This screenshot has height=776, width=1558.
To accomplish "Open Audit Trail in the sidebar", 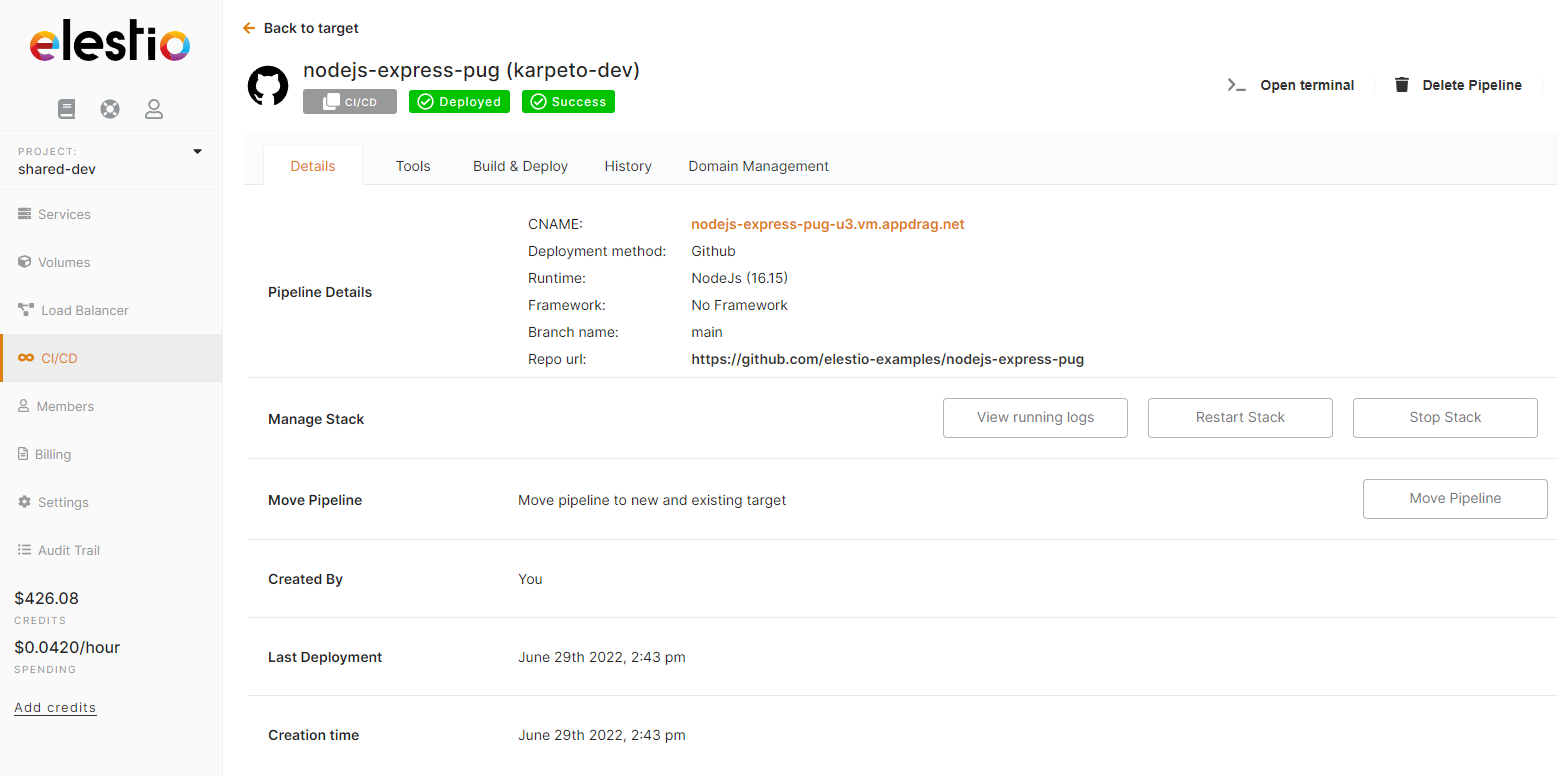I will pyautogui.click(x=68, y=550).
